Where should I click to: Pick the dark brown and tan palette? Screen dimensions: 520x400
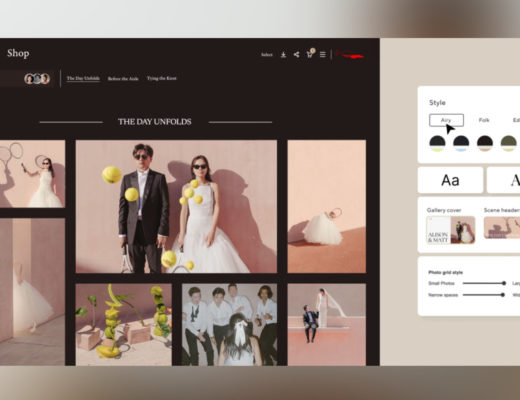[x=485, y=143]
